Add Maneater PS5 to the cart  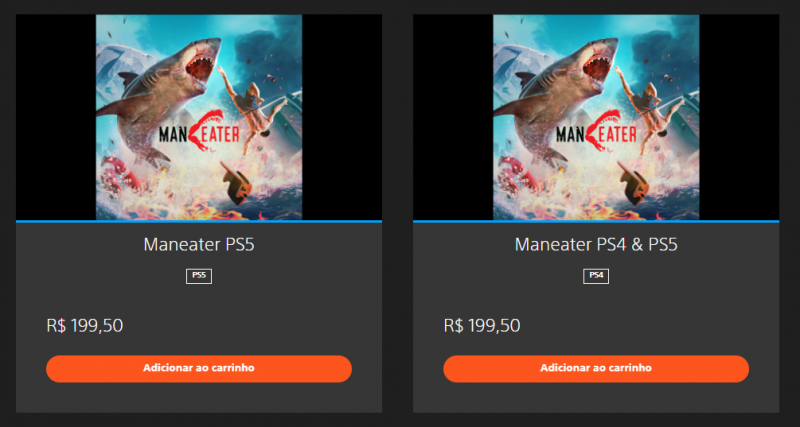click(199, 368)
